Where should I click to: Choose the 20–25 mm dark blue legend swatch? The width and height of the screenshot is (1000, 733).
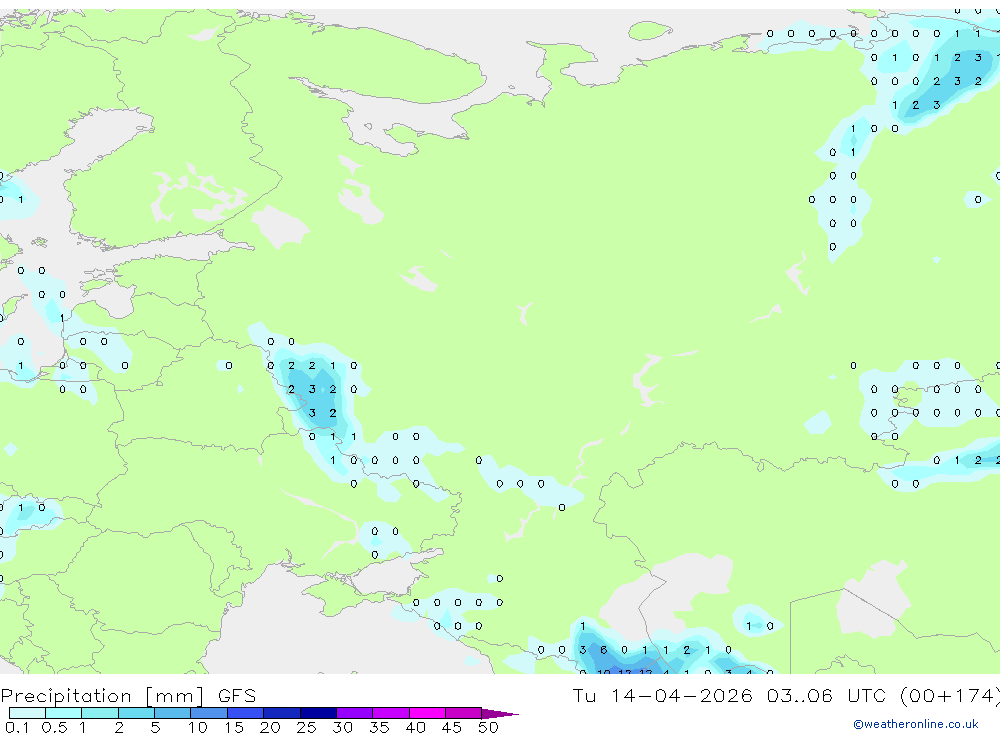282,713
